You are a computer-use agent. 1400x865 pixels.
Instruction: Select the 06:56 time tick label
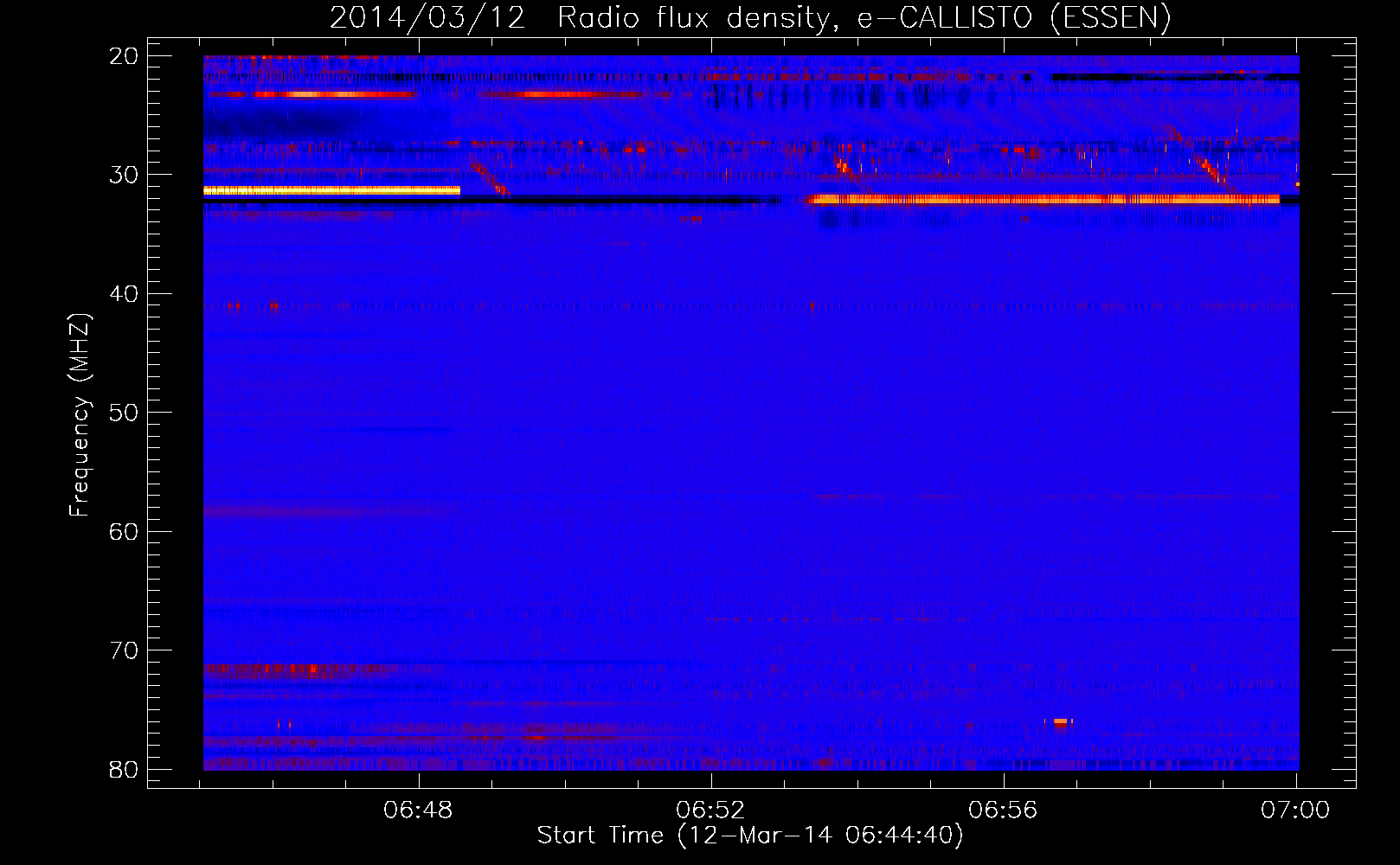point(1003,810)
